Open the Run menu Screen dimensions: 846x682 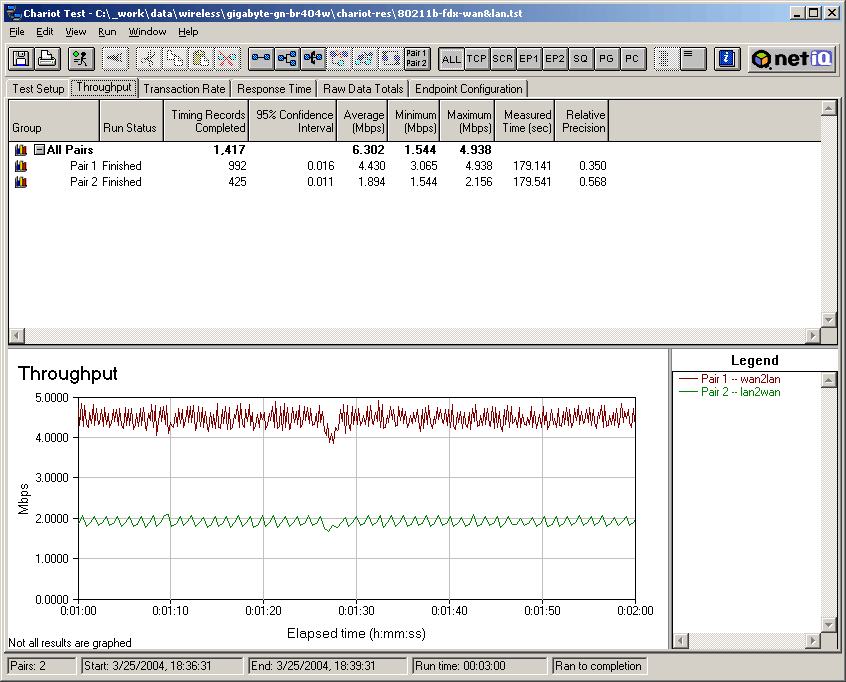(107, 32)
